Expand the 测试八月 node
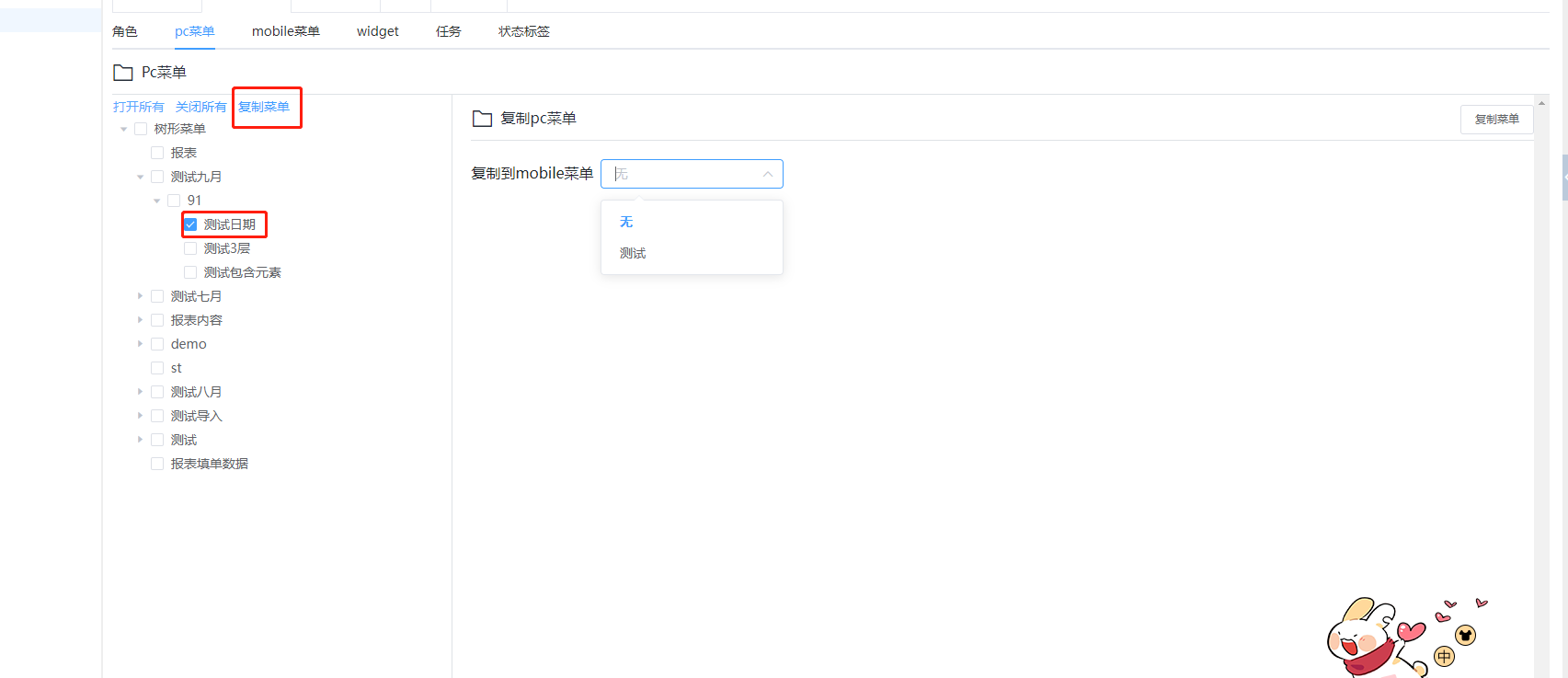Screen dimensions: 1568x678 click(140, 392)
